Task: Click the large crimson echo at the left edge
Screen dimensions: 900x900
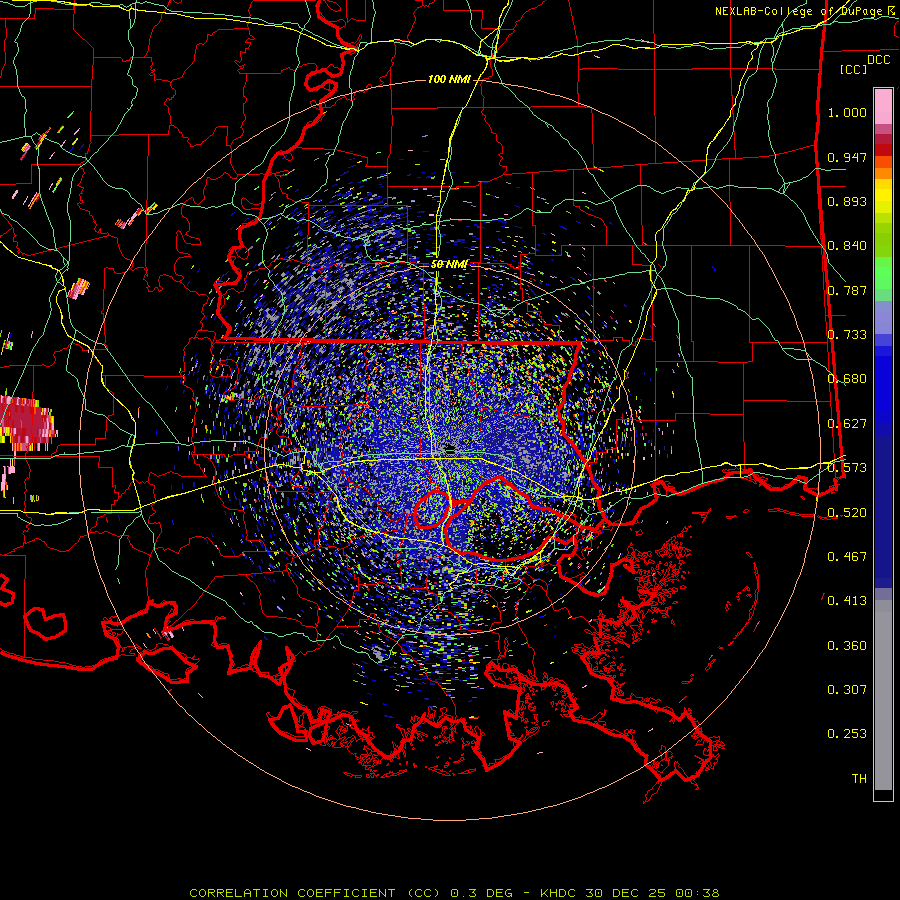Action: pos(26,421)
